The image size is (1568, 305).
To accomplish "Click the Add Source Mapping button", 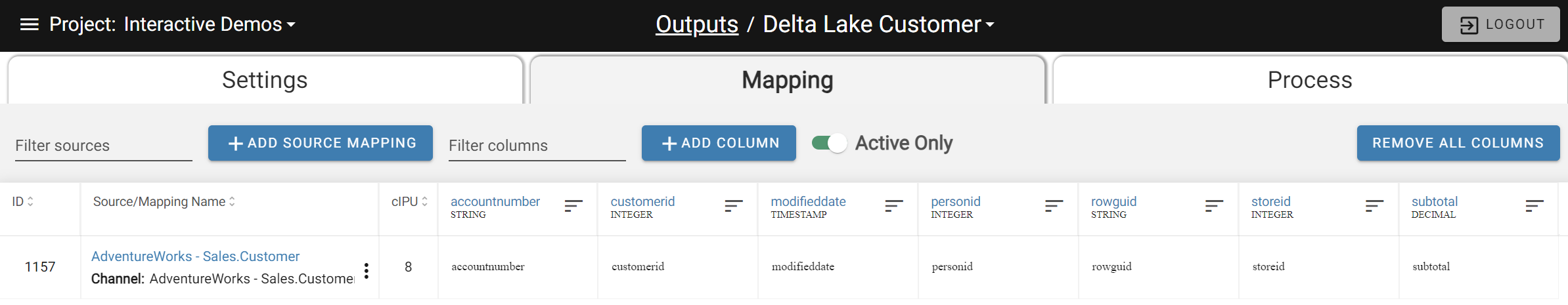I will coord(321,143).
